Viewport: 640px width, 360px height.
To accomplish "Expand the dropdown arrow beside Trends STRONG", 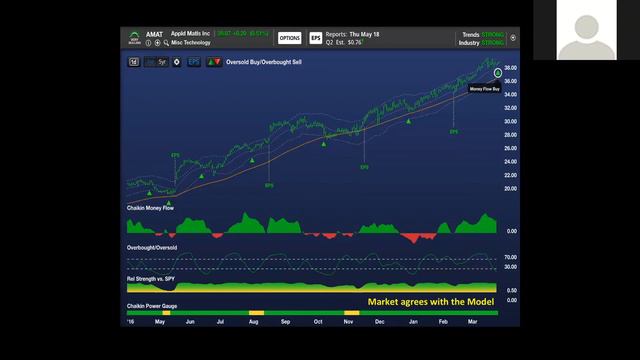I will [x=513, y=38].
